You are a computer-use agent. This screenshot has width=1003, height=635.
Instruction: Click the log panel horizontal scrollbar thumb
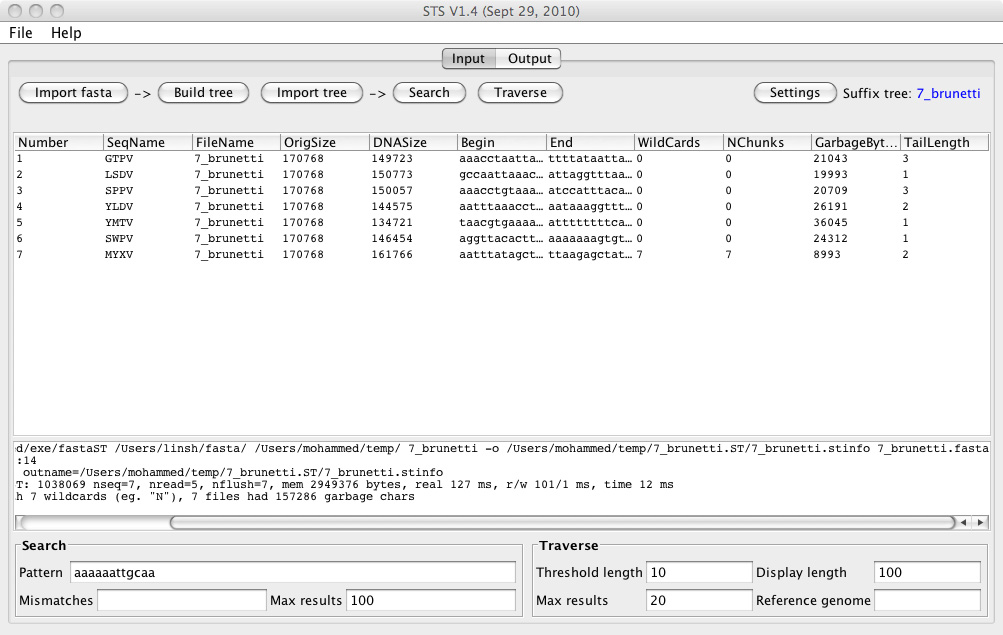[x=562, y=522]
